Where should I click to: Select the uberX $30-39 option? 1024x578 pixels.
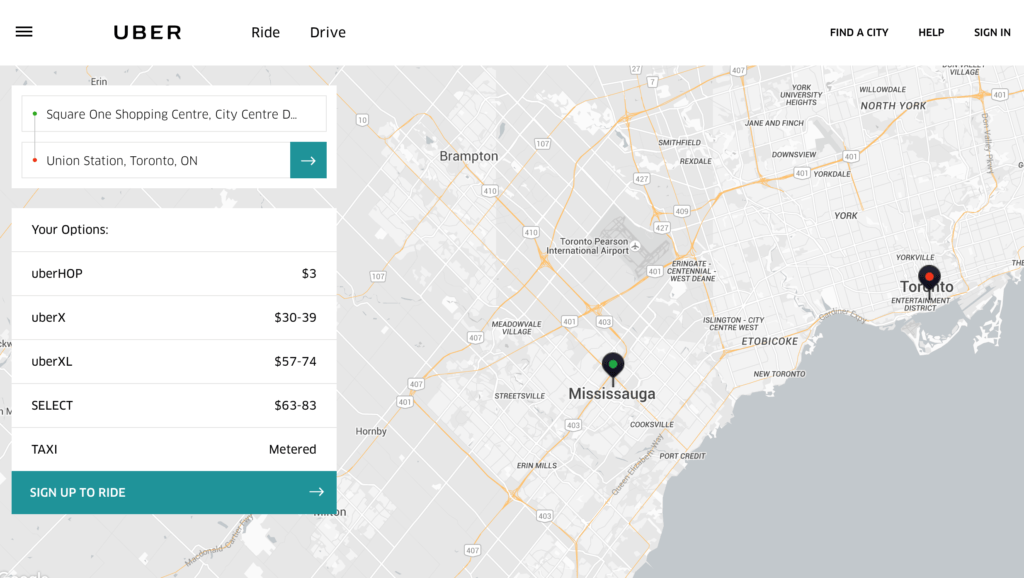[x=173, y=317]
